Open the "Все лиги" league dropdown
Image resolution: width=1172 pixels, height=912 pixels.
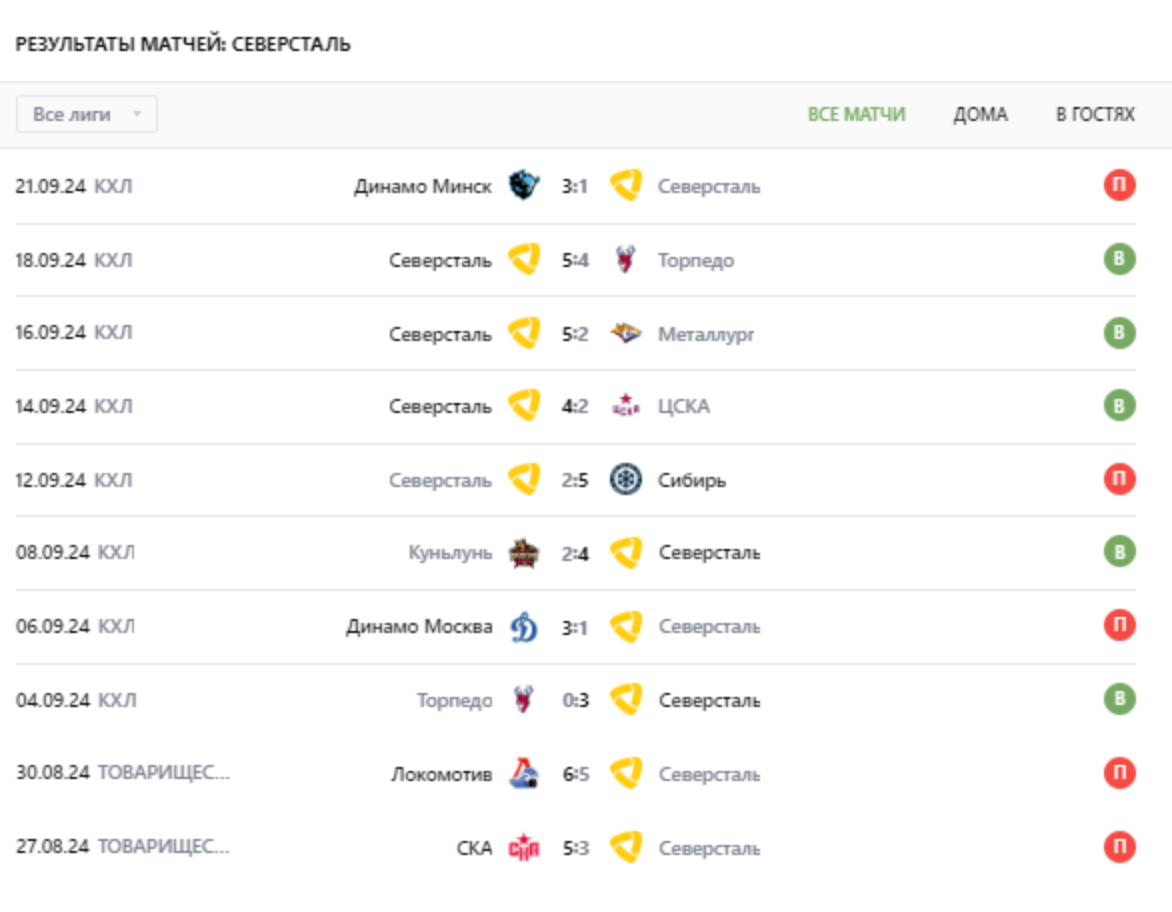tap(87, 114)
